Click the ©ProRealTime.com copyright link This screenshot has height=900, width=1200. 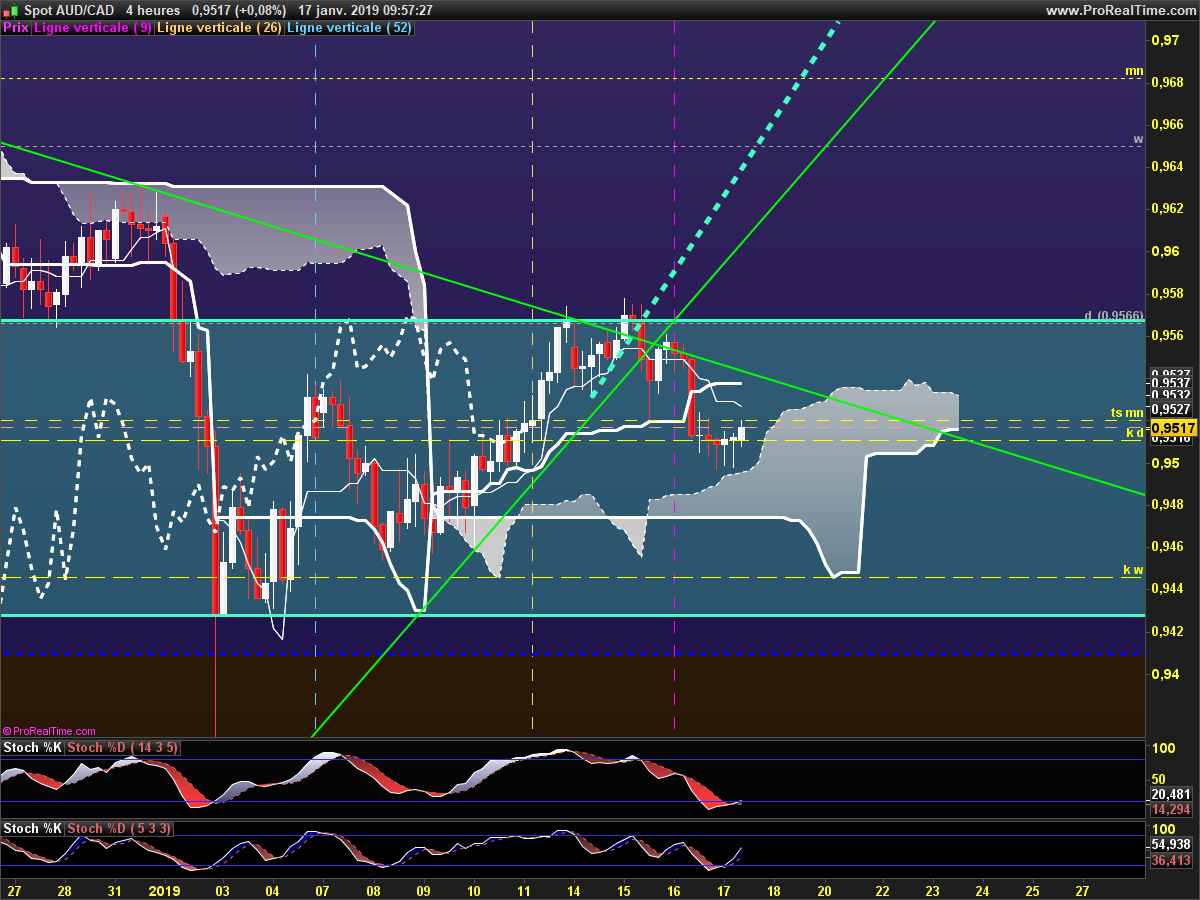(49, 731)
